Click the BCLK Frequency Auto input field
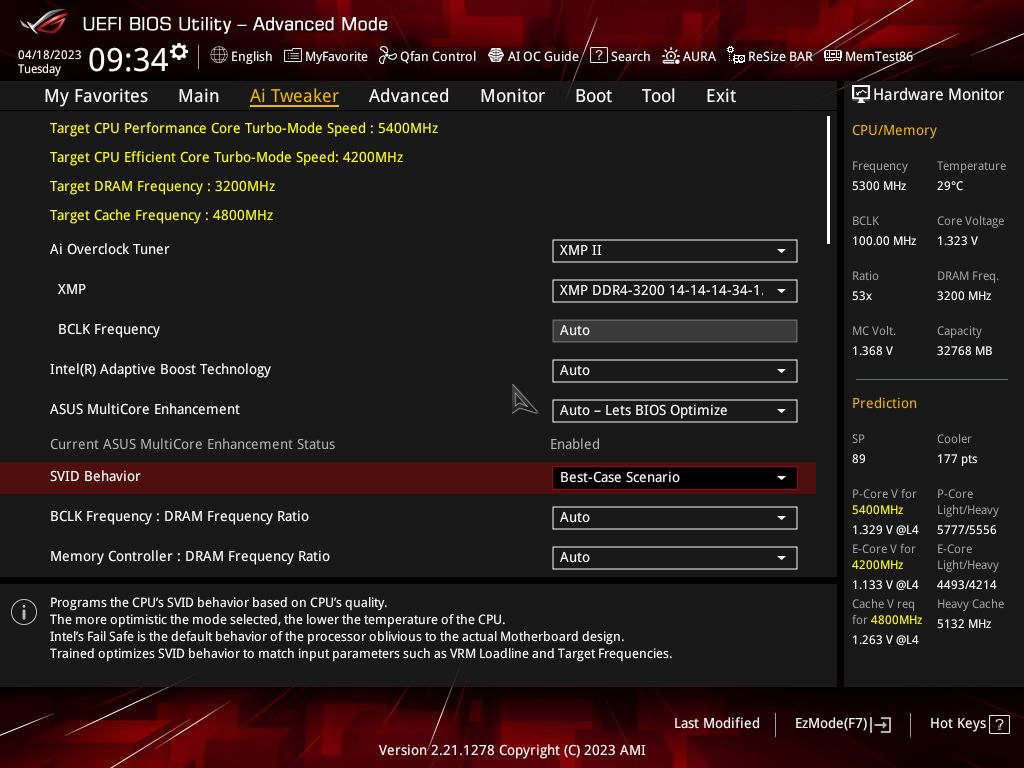 [675, 330]
